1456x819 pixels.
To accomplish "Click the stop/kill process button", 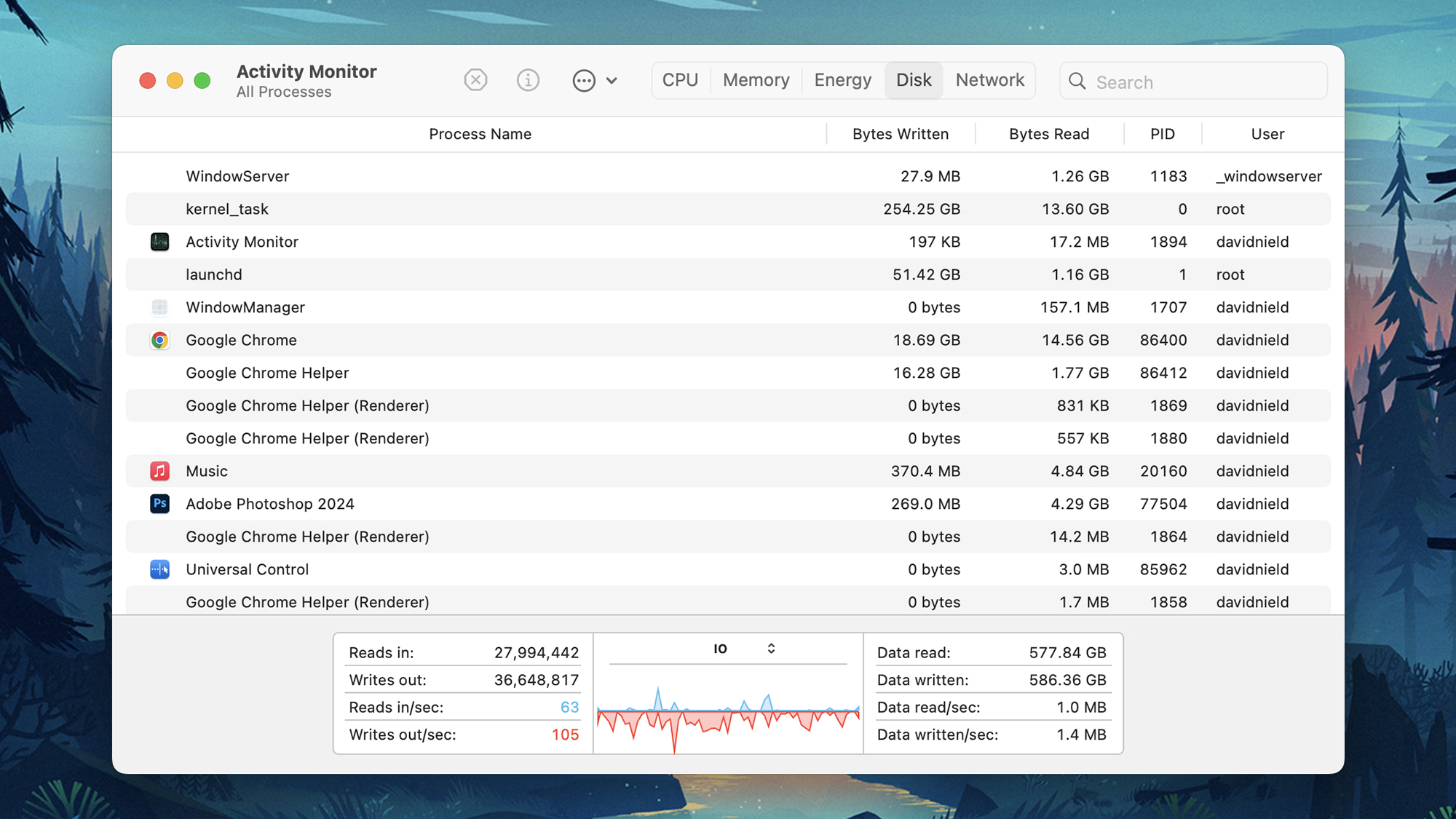I will (476, 79).
